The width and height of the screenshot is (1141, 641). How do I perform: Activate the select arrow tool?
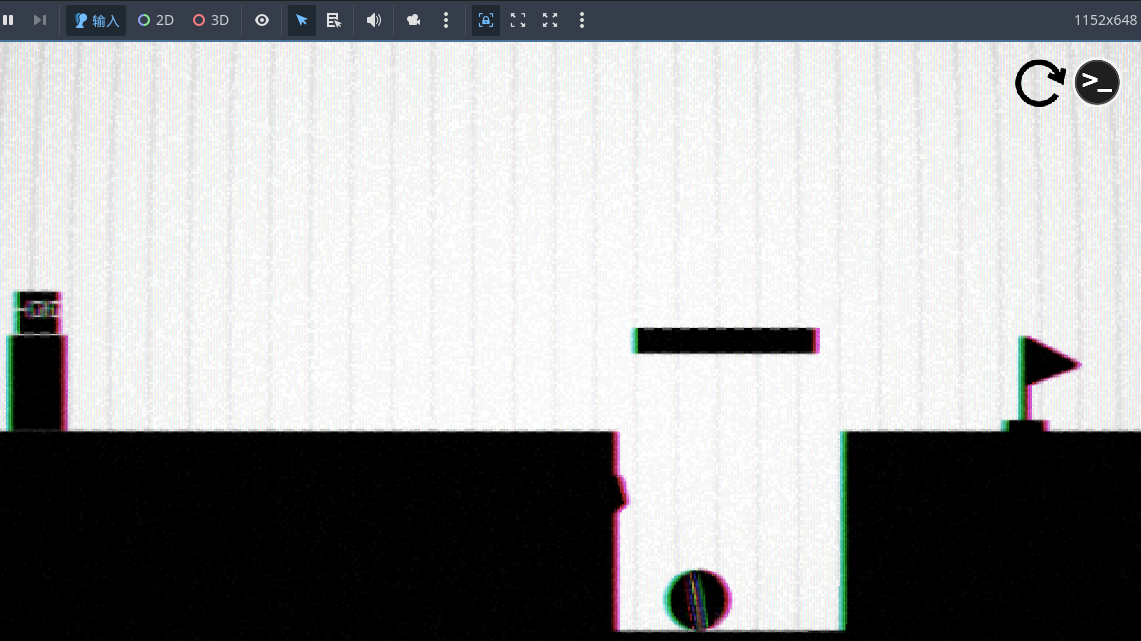pos(302,20)
